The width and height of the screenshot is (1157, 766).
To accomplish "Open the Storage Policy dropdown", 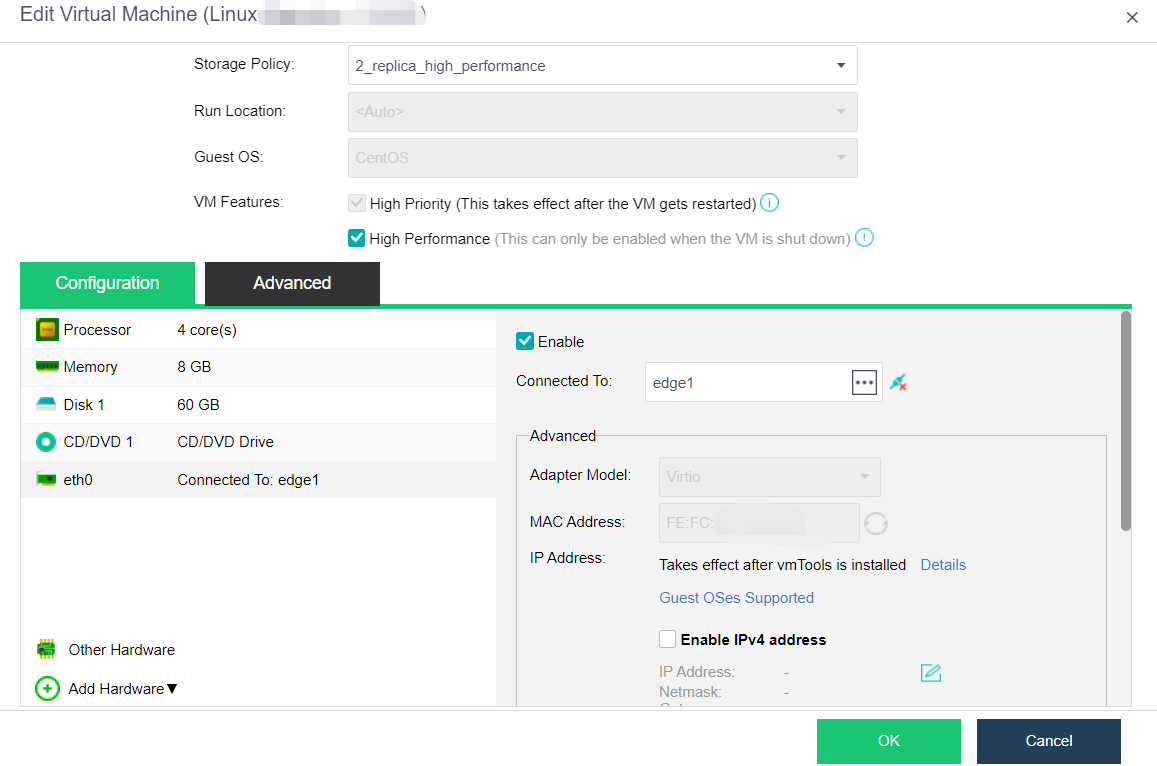I will tap(602, 66).
